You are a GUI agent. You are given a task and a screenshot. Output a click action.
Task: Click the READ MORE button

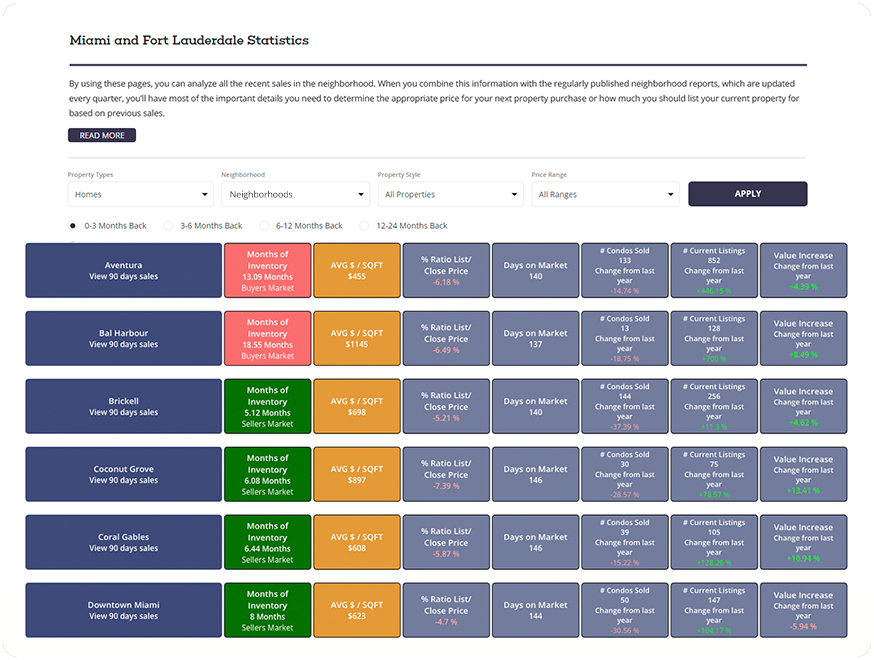point(102,135)
